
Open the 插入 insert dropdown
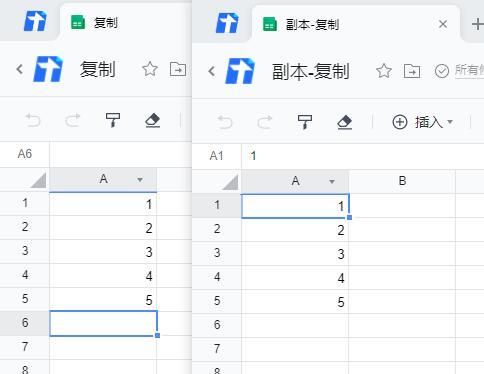(423, 122)
